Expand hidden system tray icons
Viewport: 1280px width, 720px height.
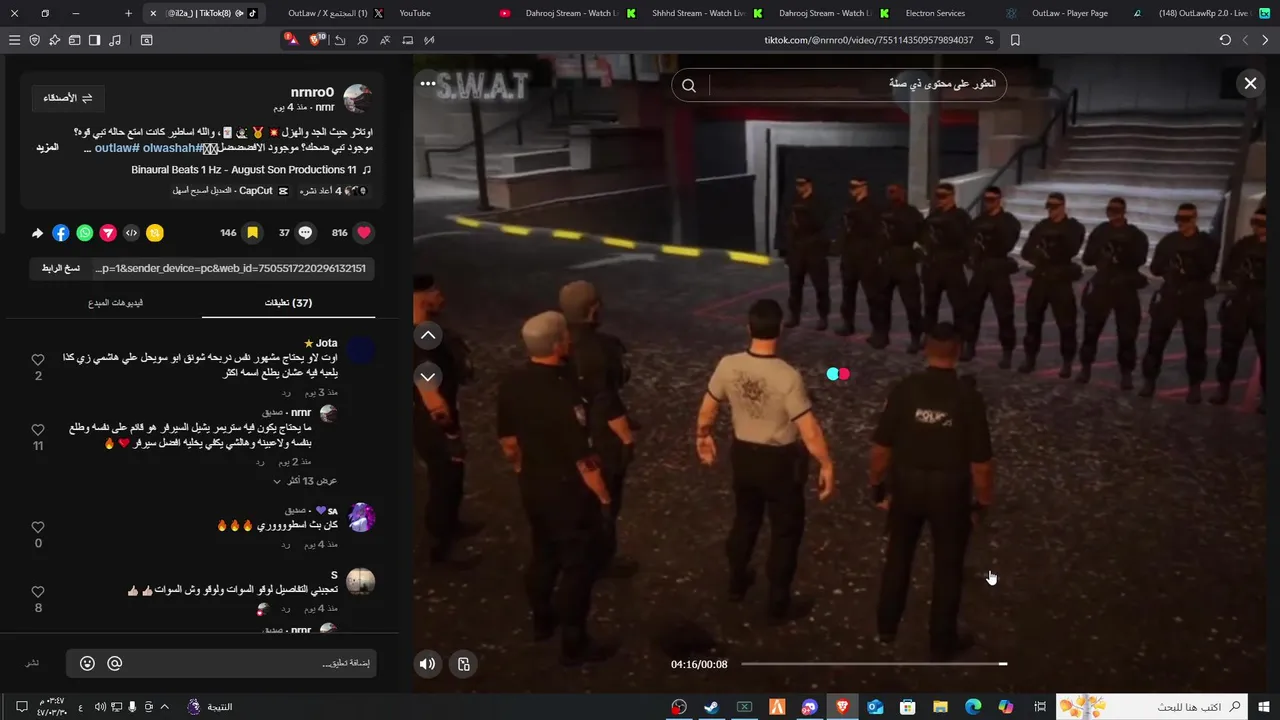[x=165, y=707]
